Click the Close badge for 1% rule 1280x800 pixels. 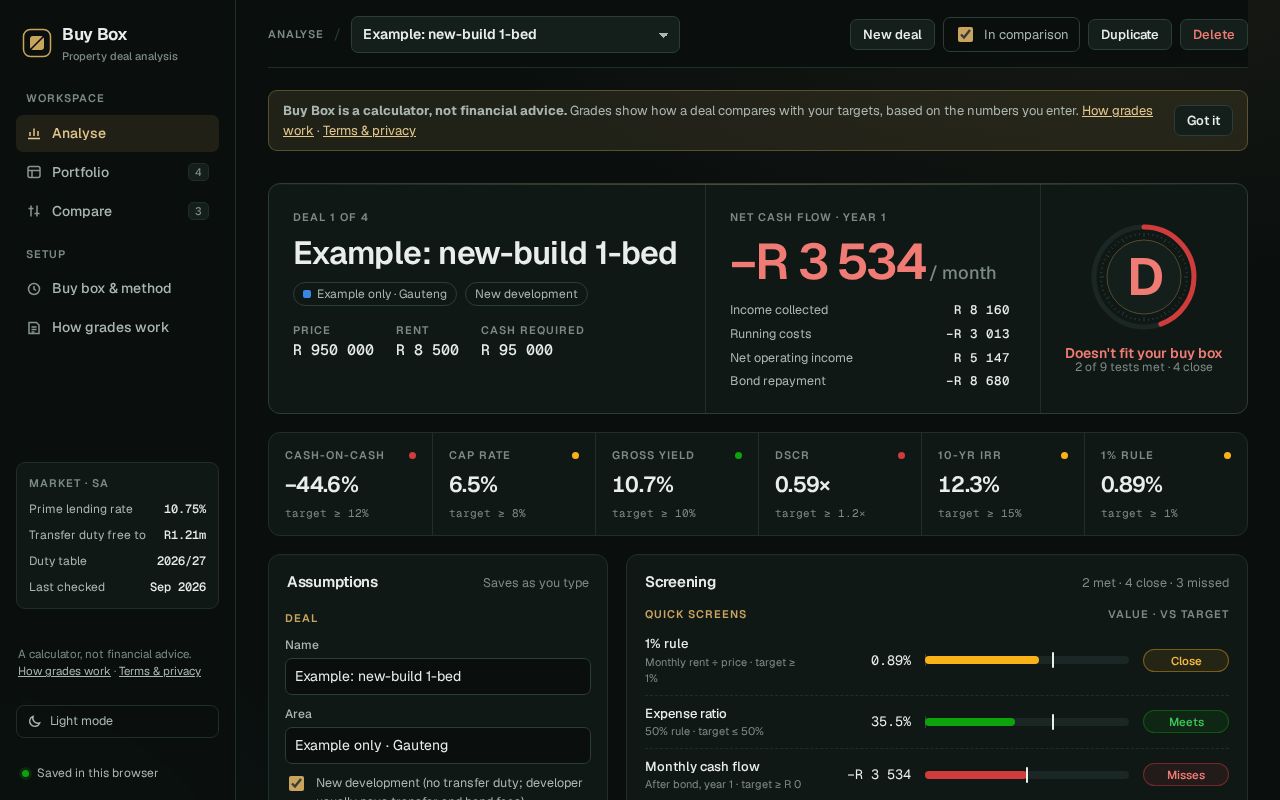point(1186,661)
